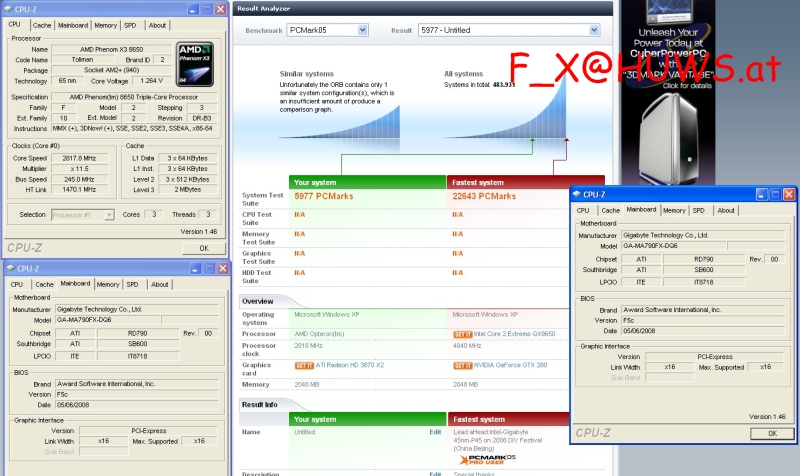Switch to Mainboard tab in top-left CPU-Z
The image size is (800, 476).
tap(73, 25)
